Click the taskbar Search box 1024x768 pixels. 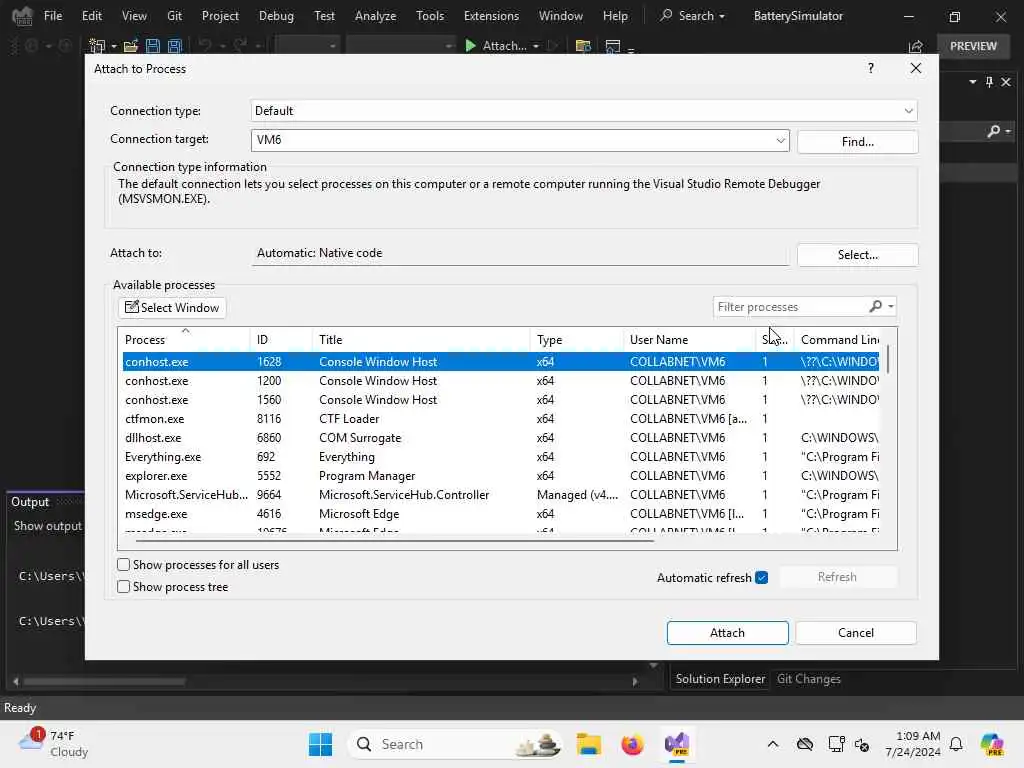[x=455, y=744]
